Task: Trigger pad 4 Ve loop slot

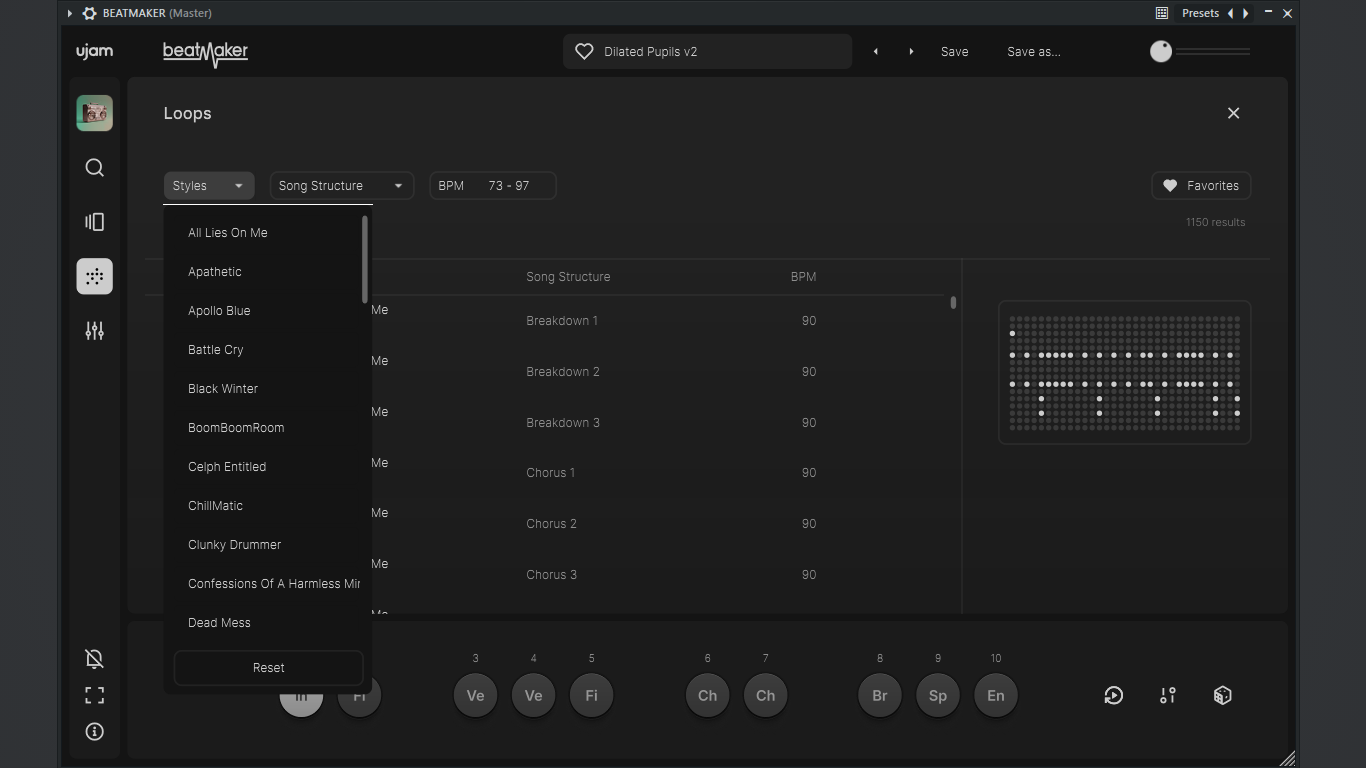Action: 533,696
